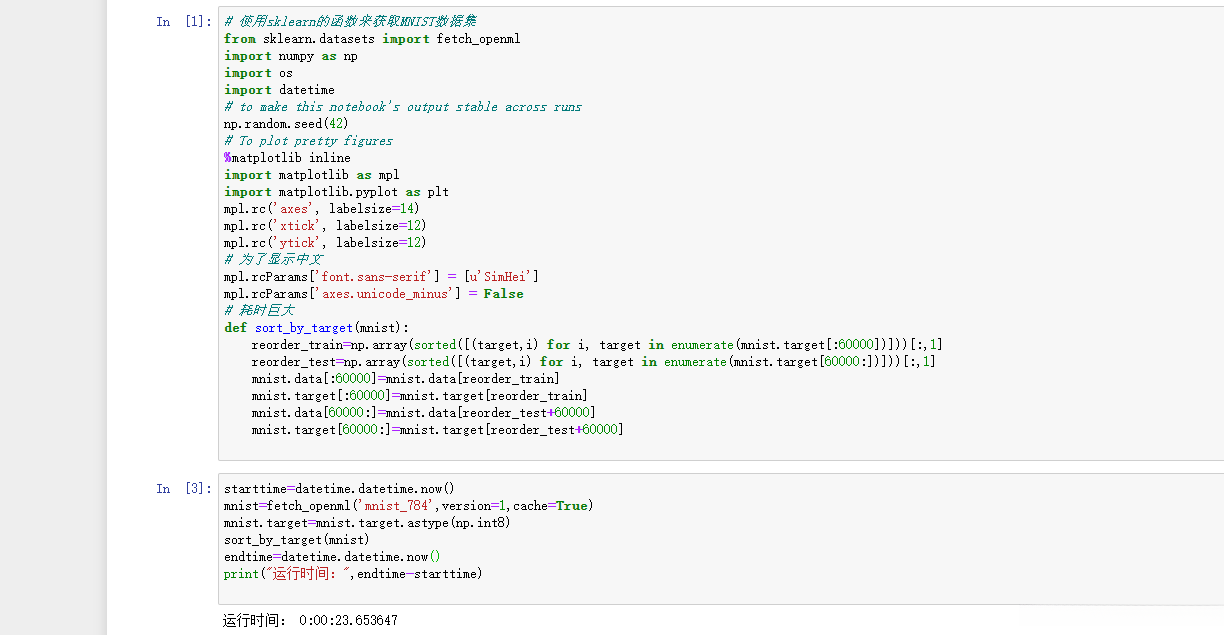This screenshot has height=635, width=1224.
Task: Click the mpl.rc 'axes' labelsize line
Action: [322, 209]
